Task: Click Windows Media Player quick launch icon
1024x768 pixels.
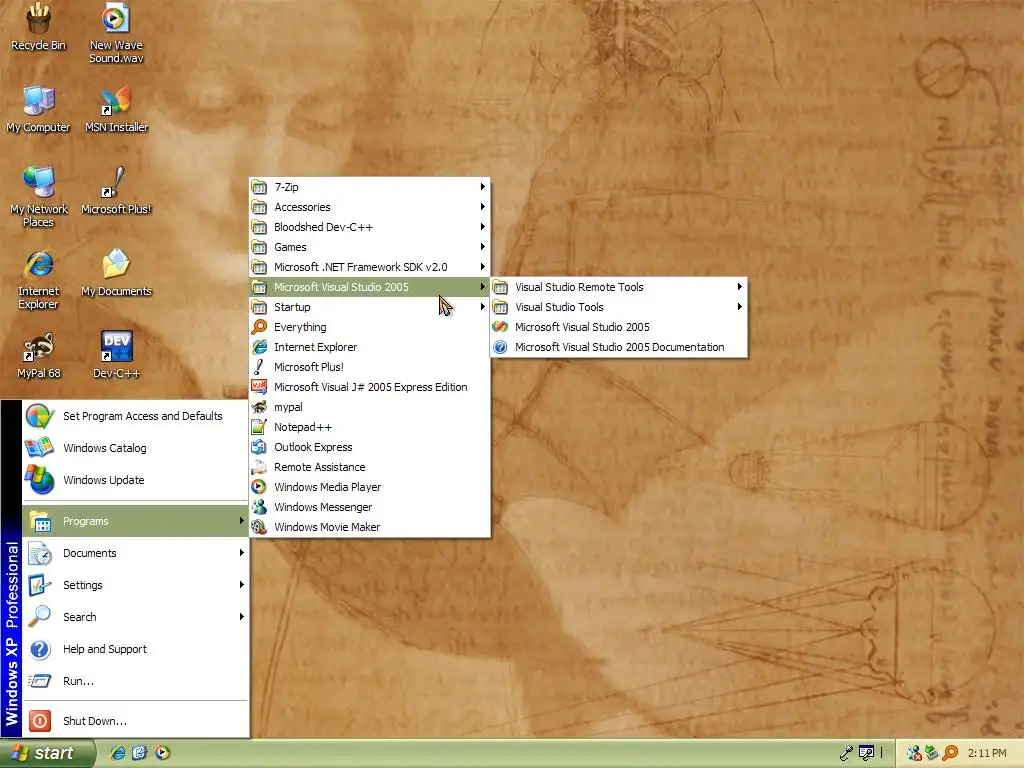Action: [x=163, y=753]
